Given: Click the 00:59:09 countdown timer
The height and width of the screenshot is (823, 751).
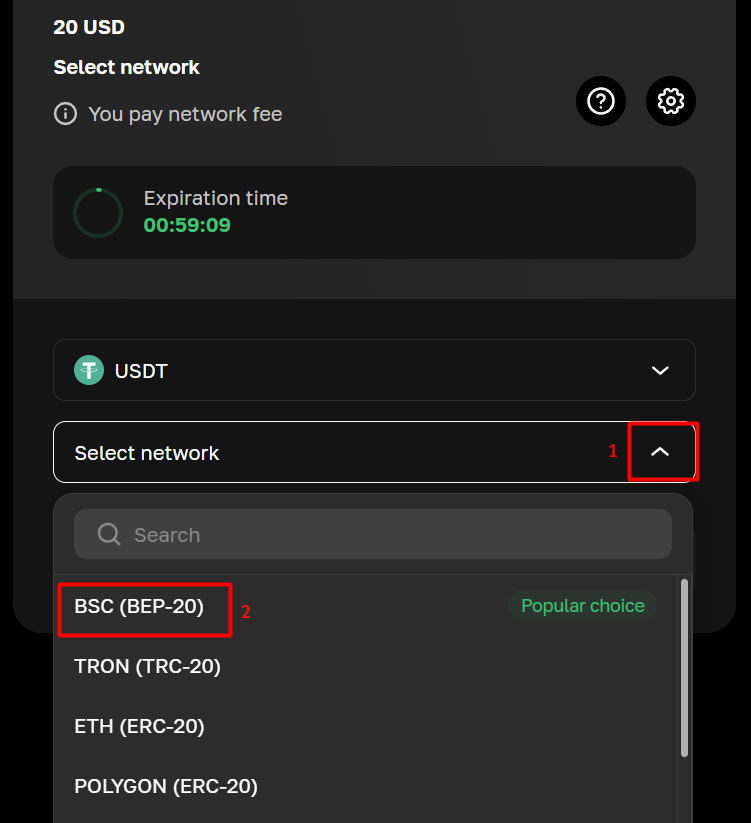Looking at the screenshot, I should point(187,225).
